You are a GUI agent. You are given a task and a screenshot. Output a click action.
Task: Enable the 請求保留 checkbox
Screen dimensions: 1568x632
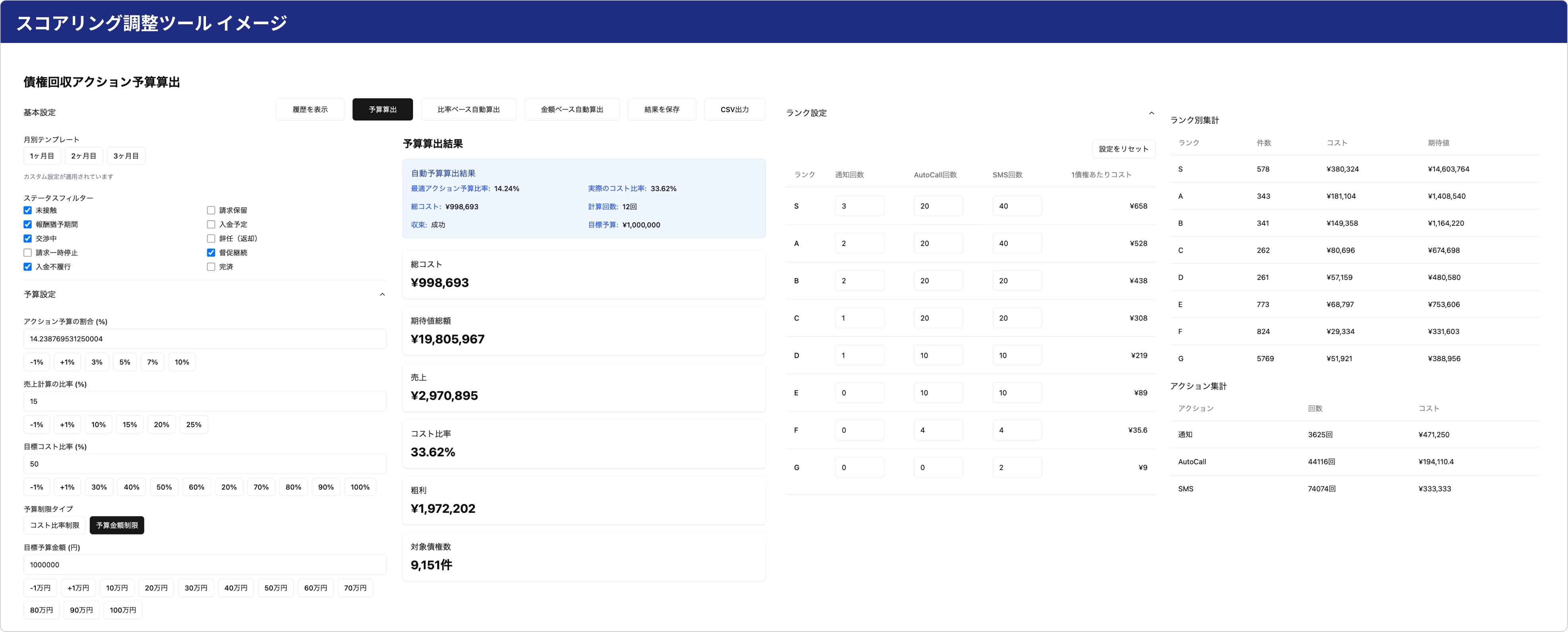pos(211,211)
